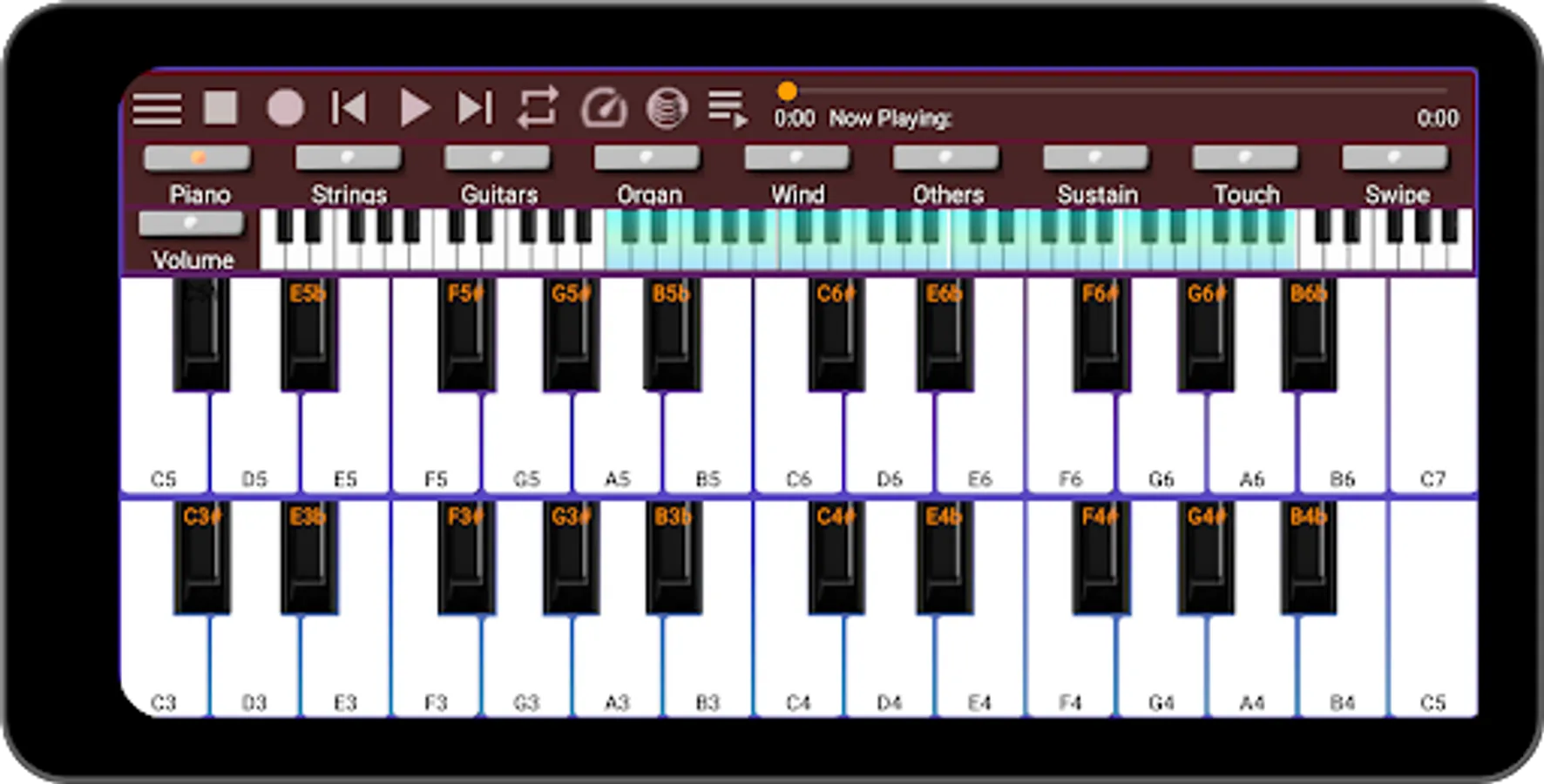Play the E3b black key

(x=309, y=558)
